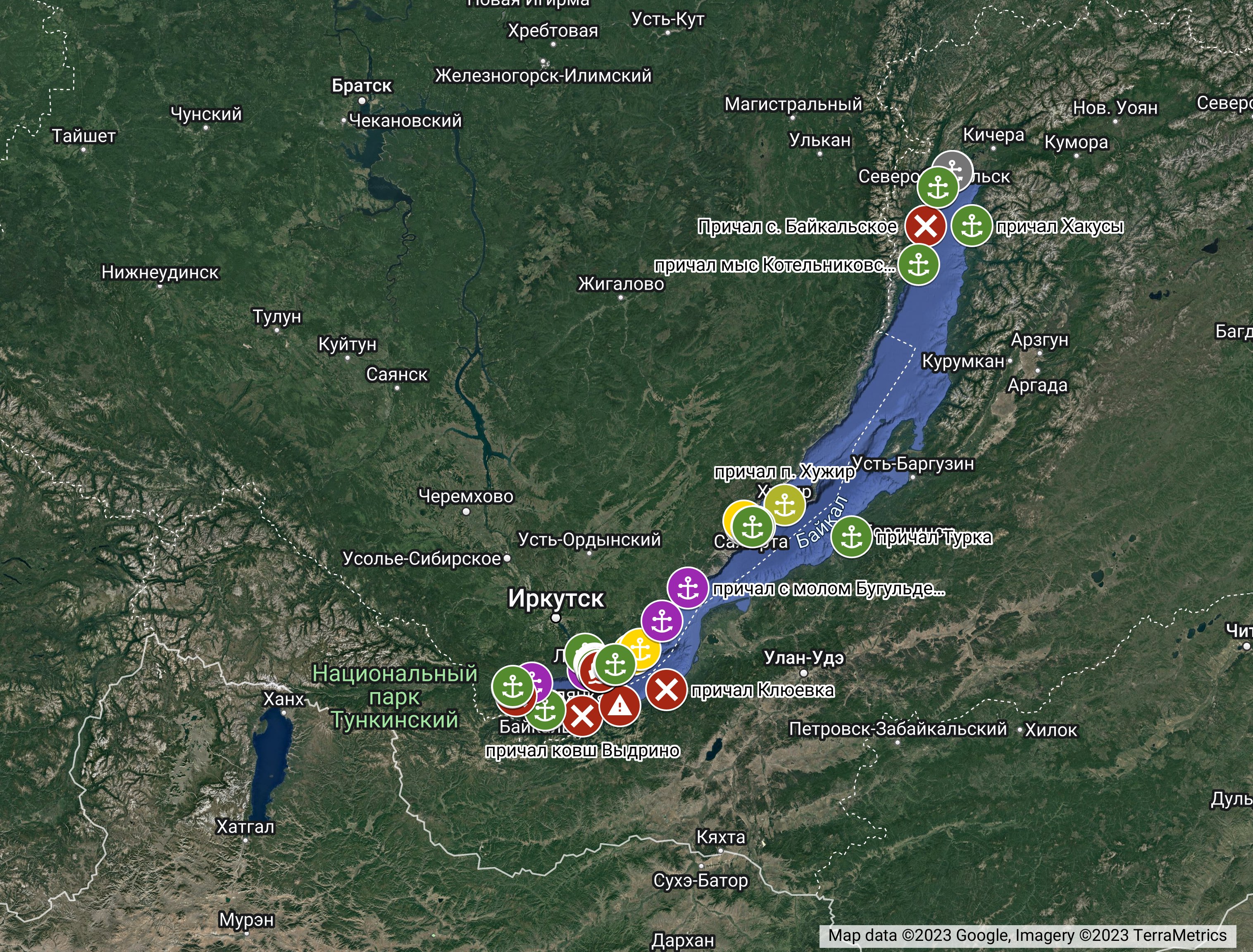Click purple anchor marker for причал Бугульдейка
Viewport: 1253px width, 952px height.
[687, 588]
